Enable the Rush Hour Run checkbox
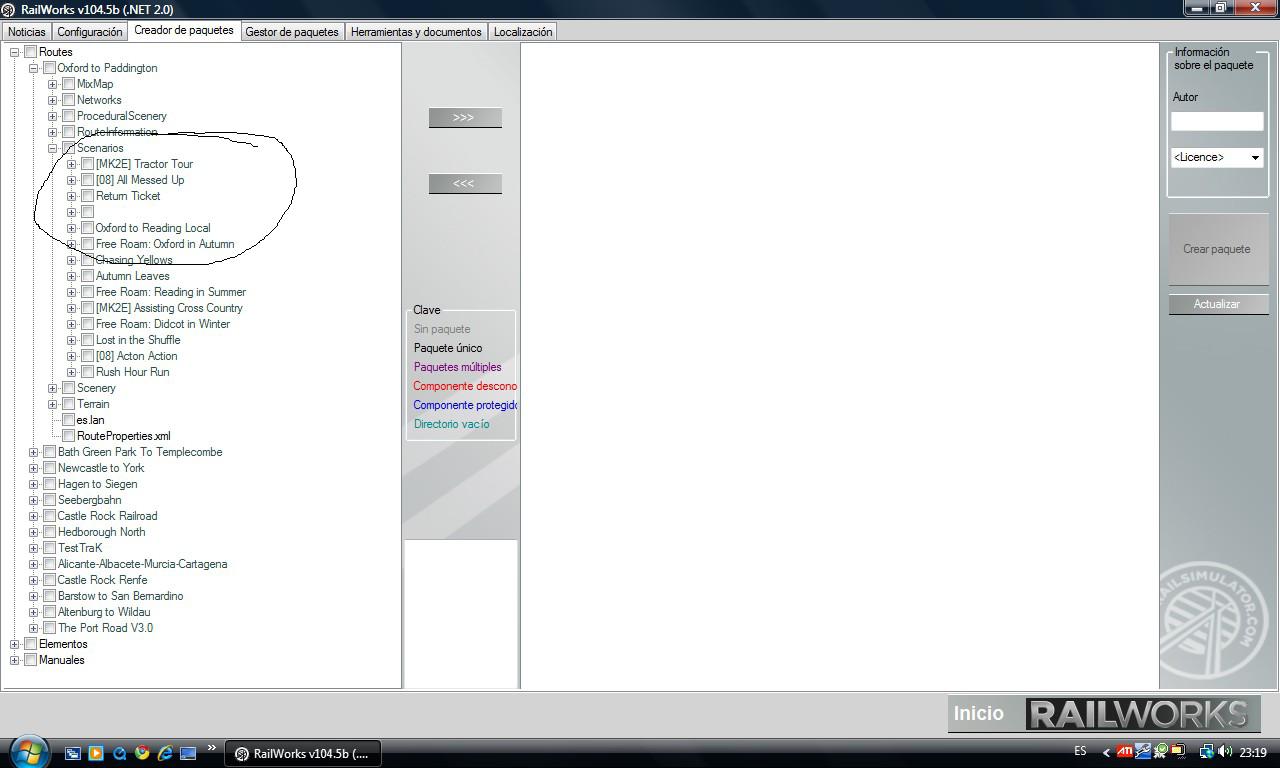The width and height of the screenshot is (1280, 768). (x=88, y=372)
